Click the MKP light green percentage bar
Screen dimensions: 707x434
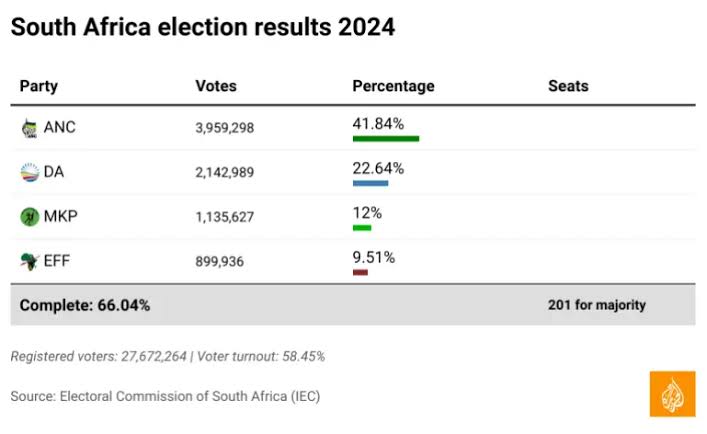(362, 228)
